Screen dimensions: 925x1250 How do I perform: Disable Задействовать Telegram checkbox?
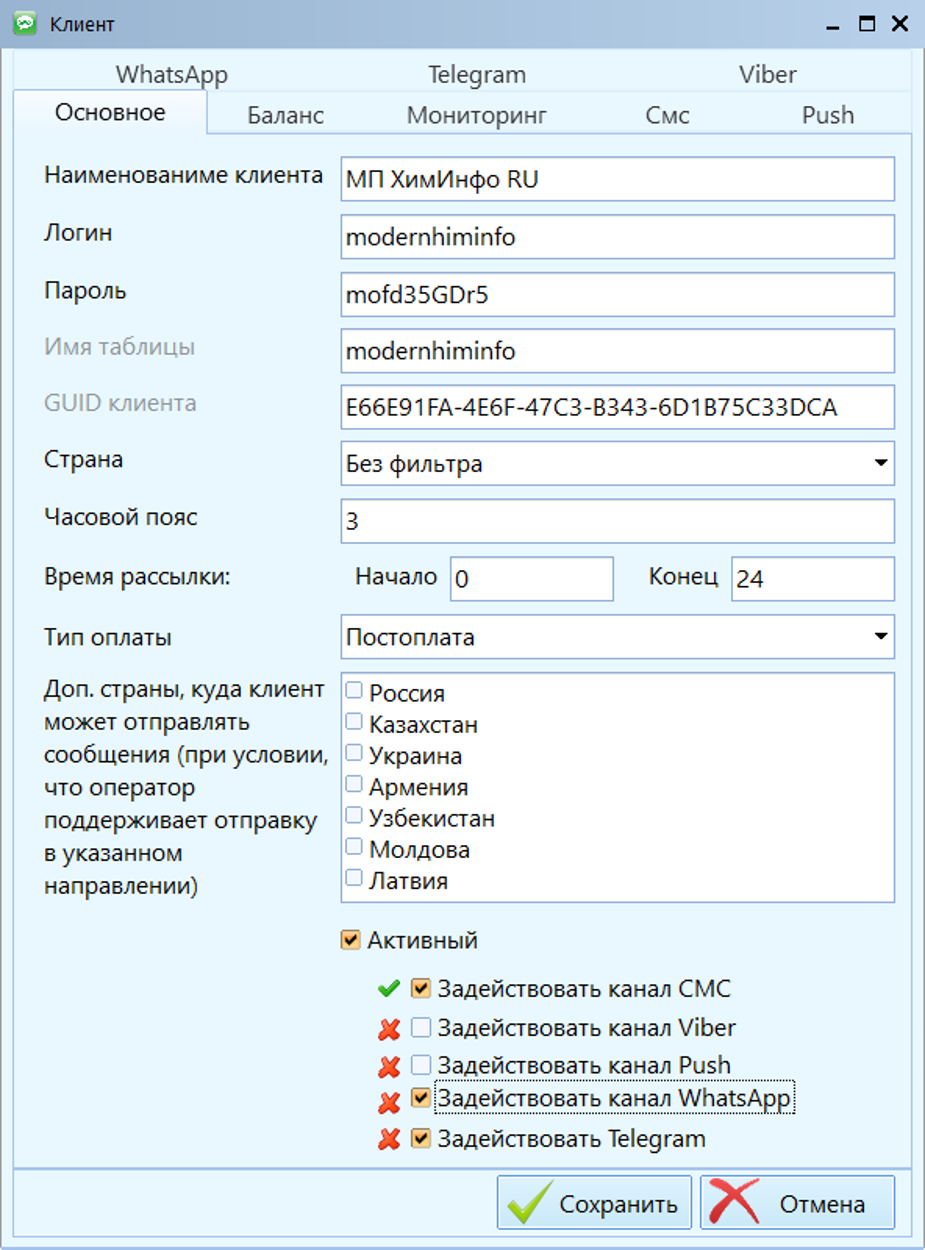tap(420, 1138)
